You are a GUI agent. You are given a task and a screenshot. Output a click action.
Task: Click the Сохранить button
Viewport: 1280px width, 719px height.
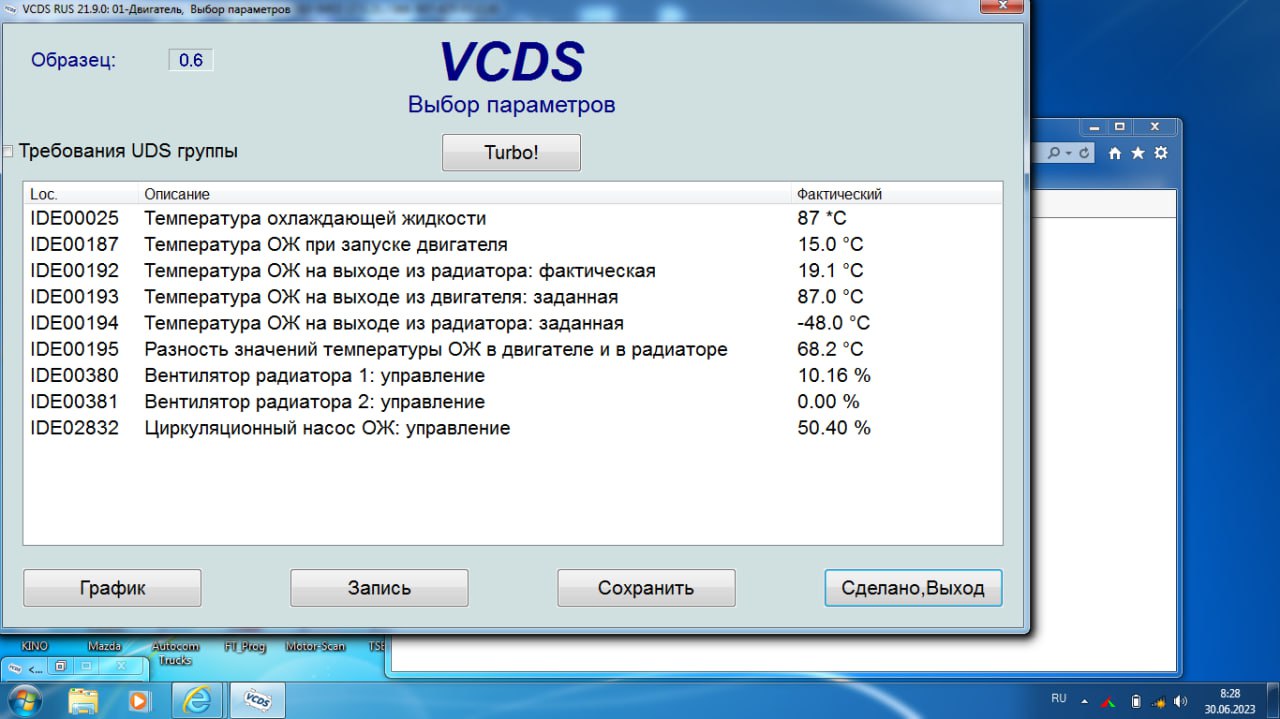[x=646, y=588]
